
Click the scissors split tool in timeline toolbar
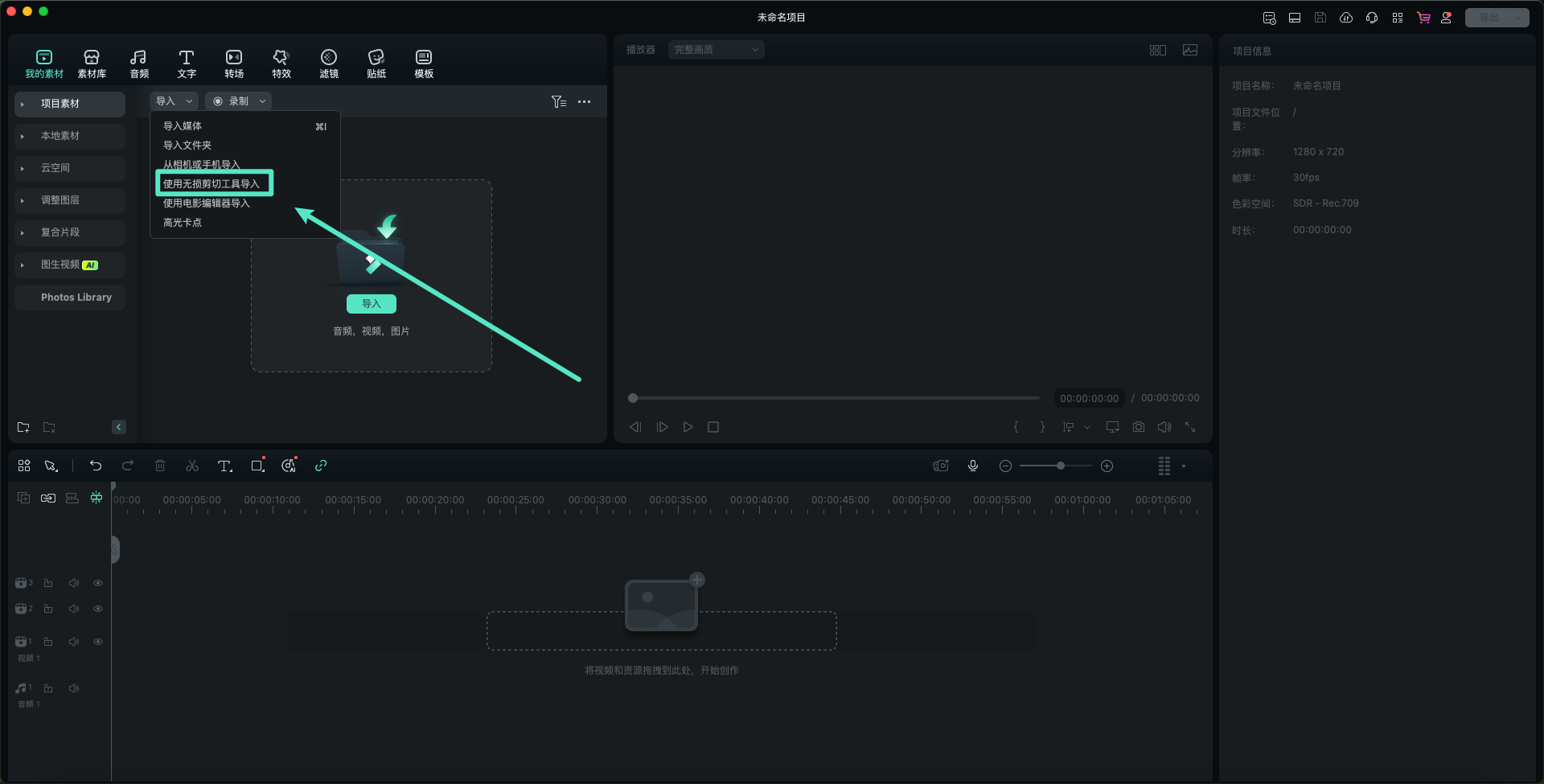point(192,466)
